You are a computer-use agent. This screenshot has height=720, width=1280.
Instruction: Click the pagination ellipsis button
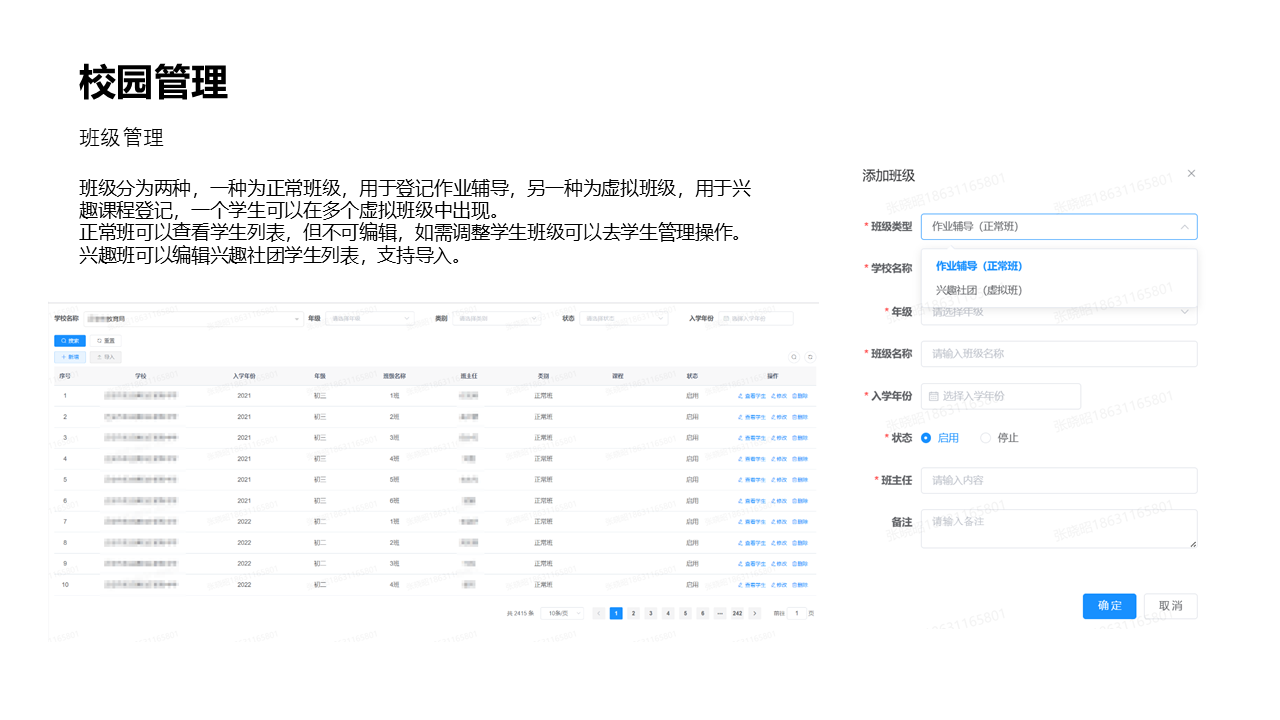[720, 613]
